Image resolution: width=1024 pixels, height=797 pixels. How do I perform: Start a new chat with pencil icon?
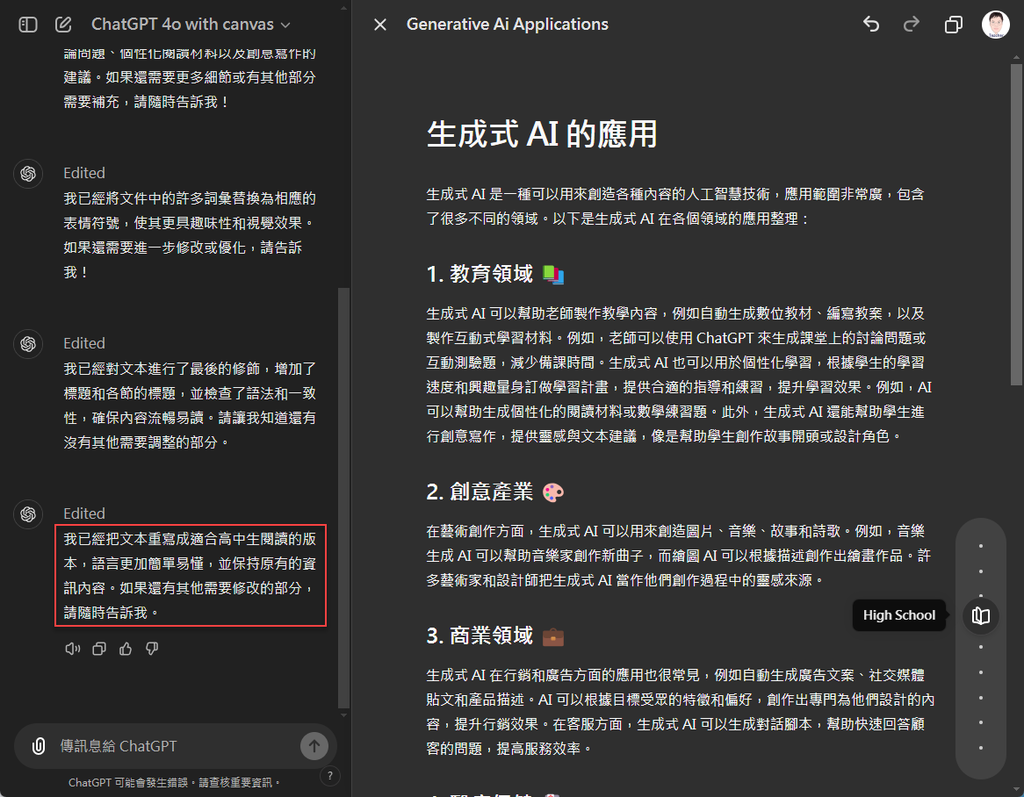pos(63,25)
